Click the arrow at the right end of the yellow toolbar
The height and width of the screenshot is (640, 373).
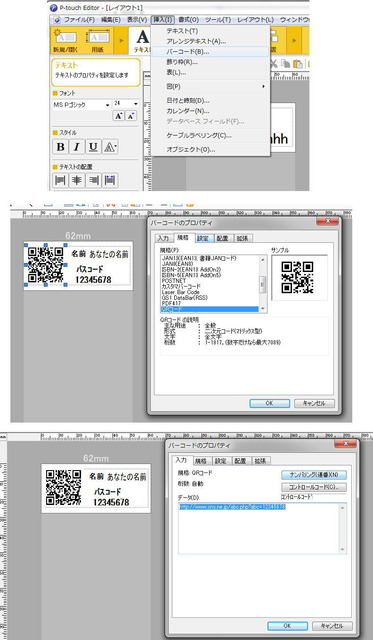[x=294, y=40]
